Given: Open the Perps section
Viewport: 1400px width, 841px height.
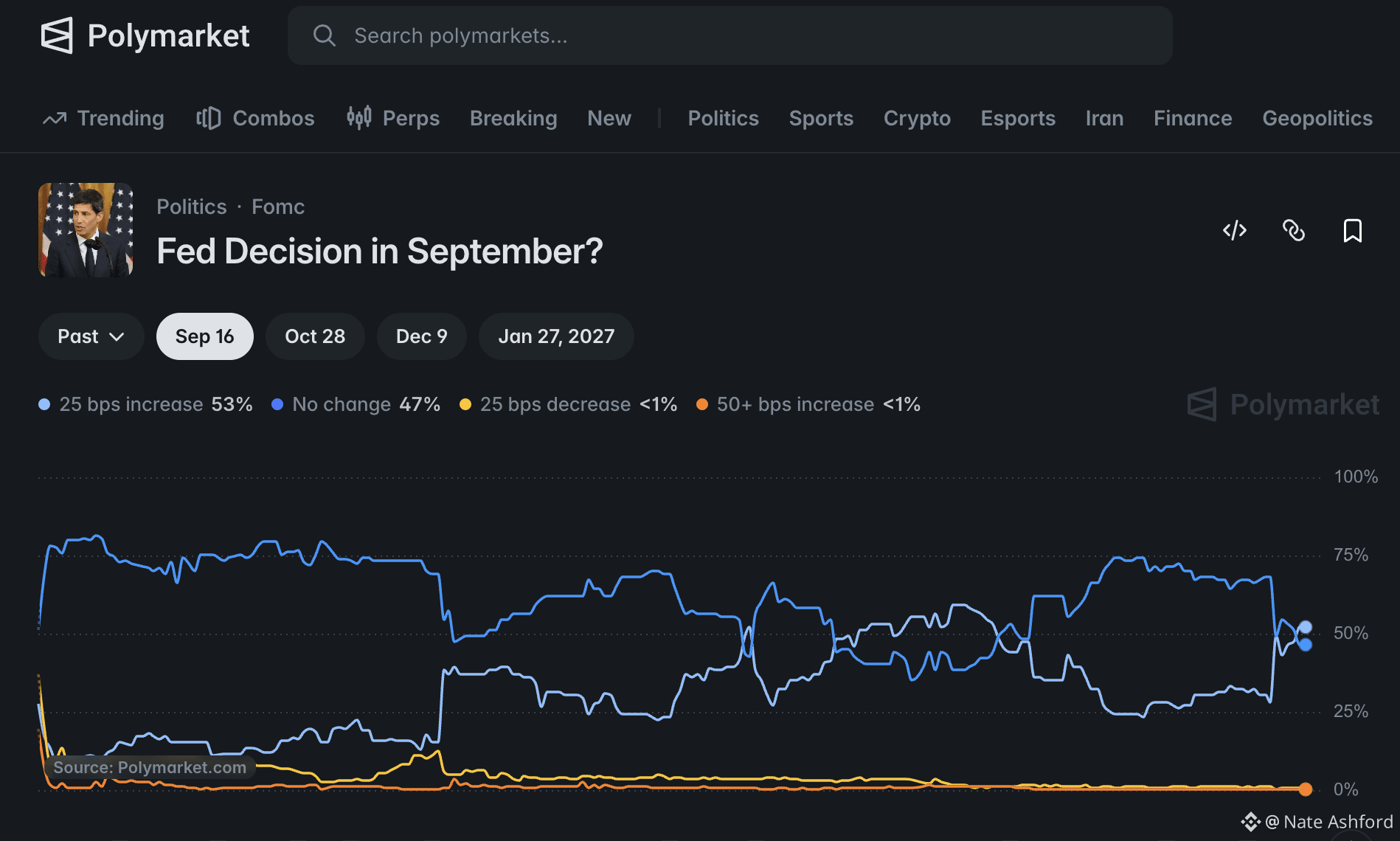Looking at the screenshot, I should [393, 118].
